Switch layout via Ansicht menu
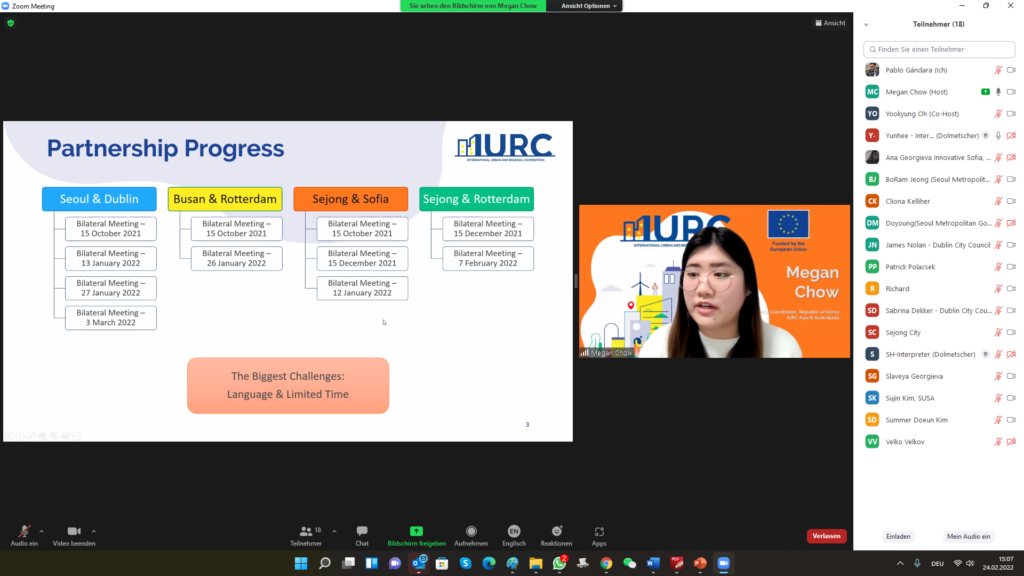 (831, 23)
